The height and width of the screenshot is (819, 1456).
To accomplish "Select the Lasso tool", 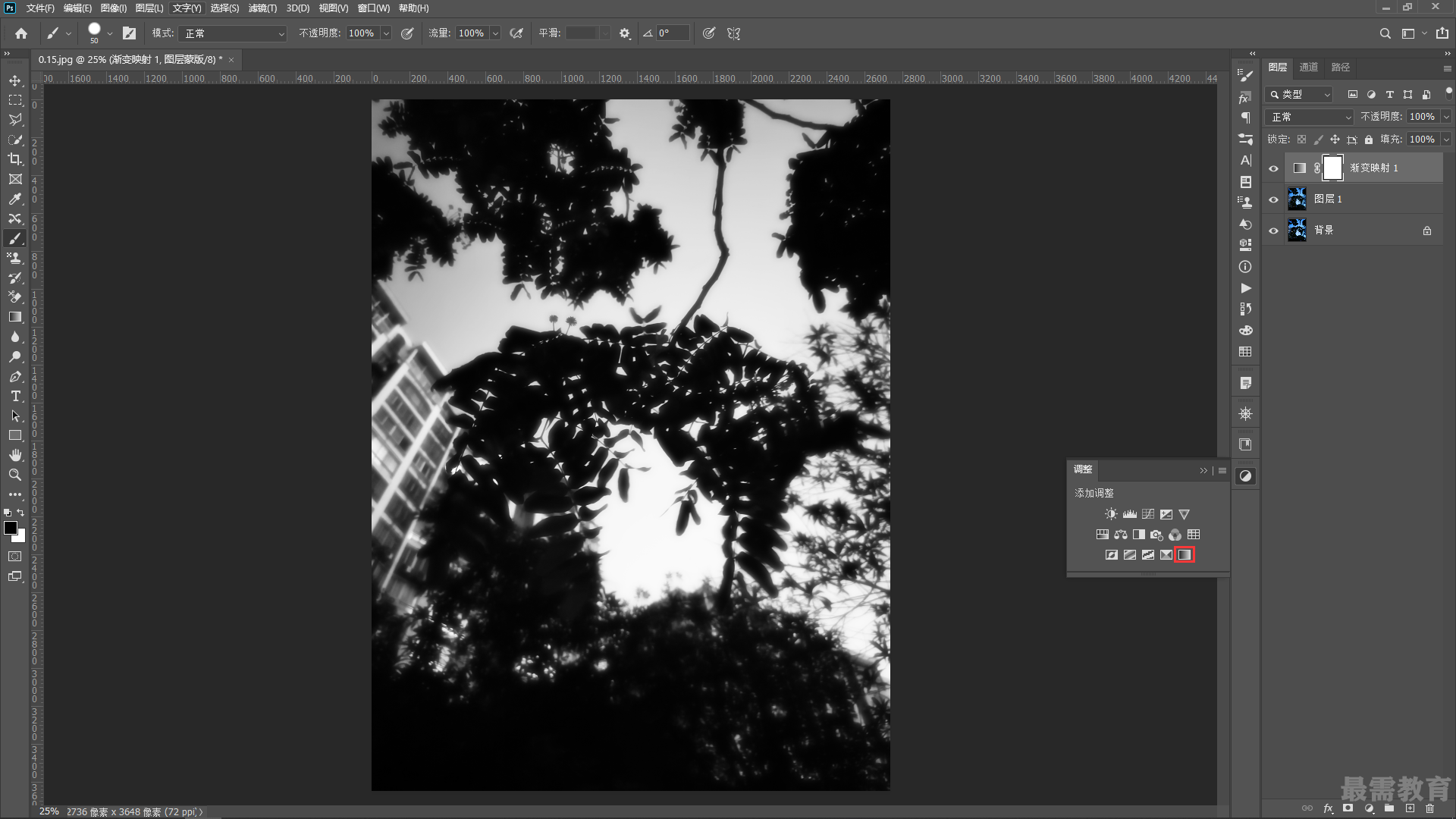I will (15, 120).
